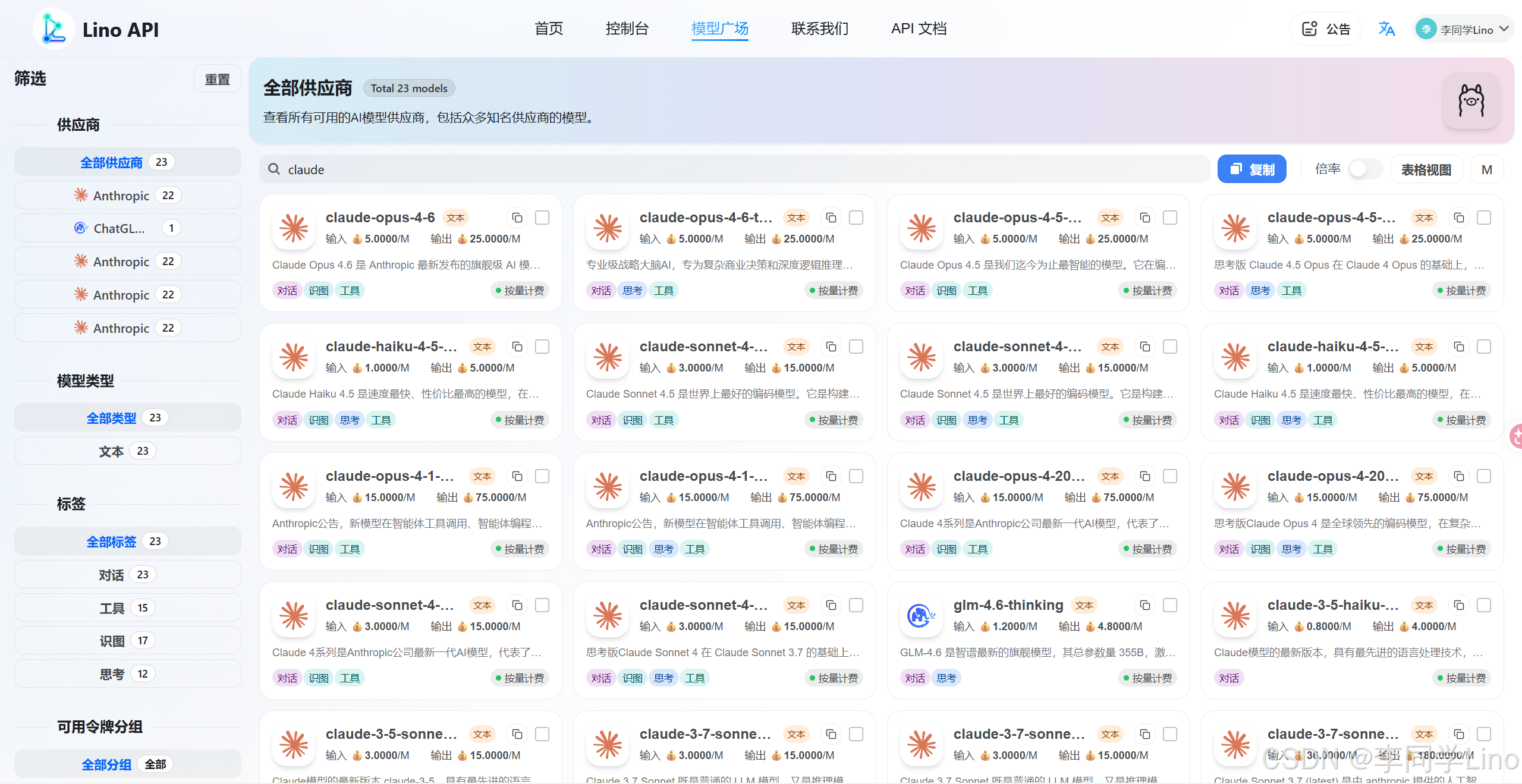Check the glm-4.6-thinking selection checkbox
The image size is (1522, 784).
[1169, 605]
